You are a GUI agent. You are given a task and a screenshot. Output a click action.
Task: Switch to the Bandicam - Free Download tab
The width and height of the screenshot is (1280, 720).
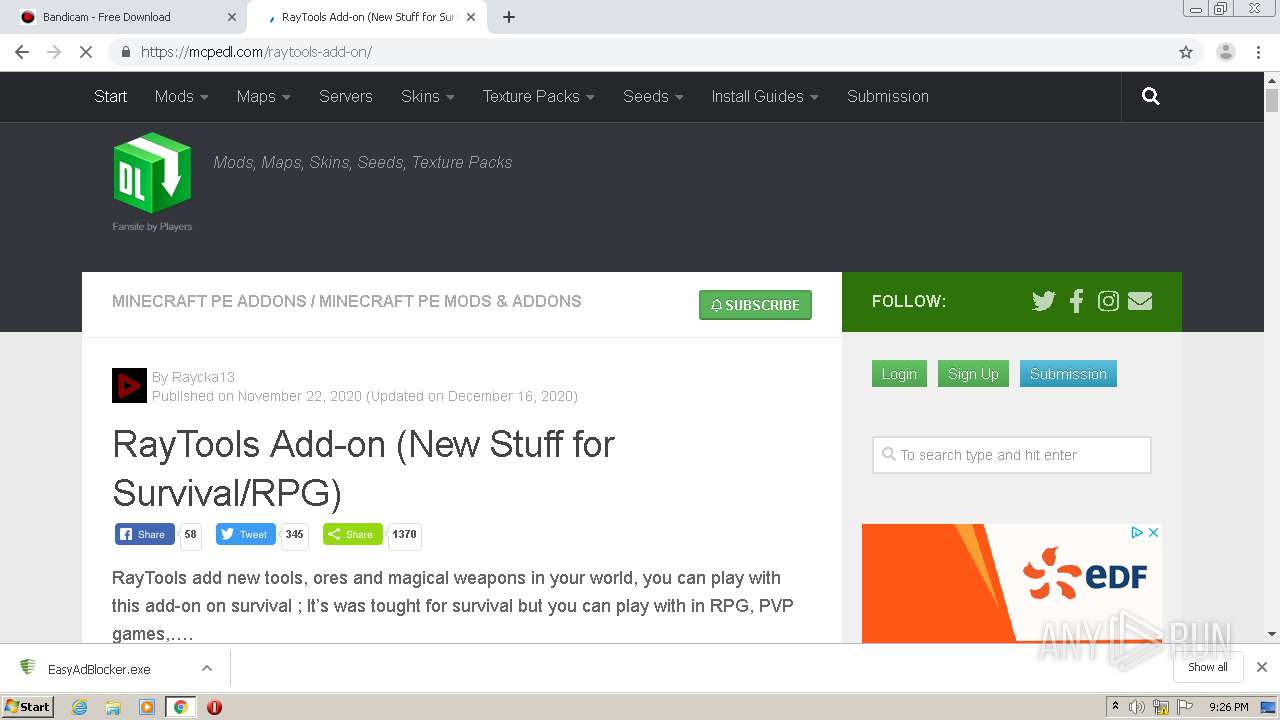[123, 17]
